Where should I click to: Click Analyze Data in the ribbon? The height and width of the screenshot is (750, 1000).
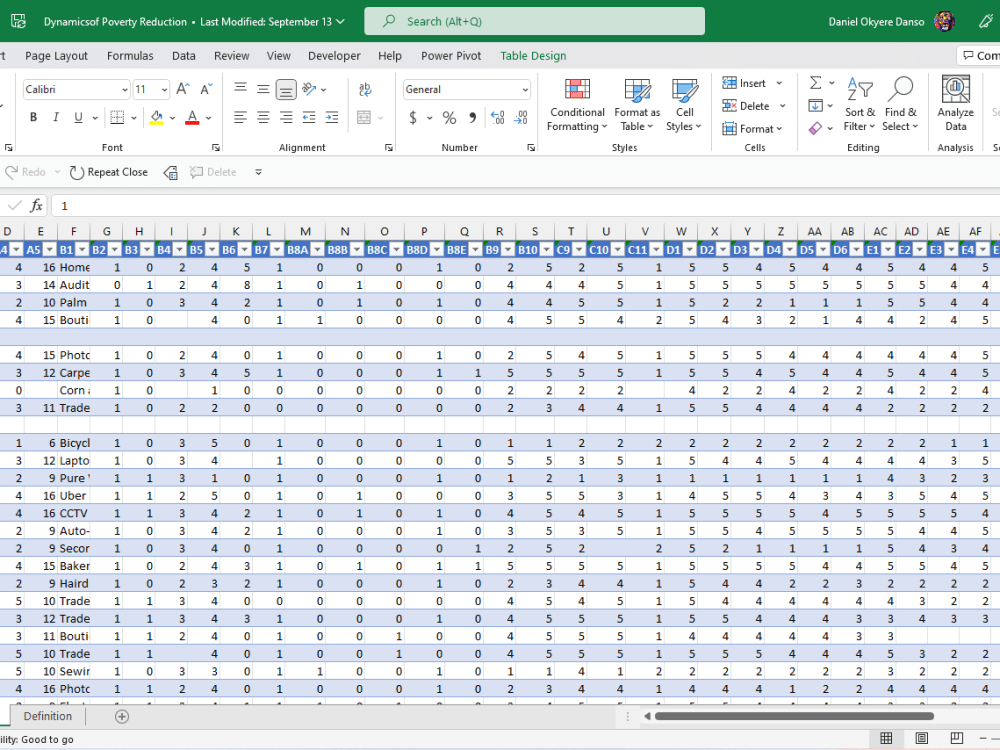955,105
